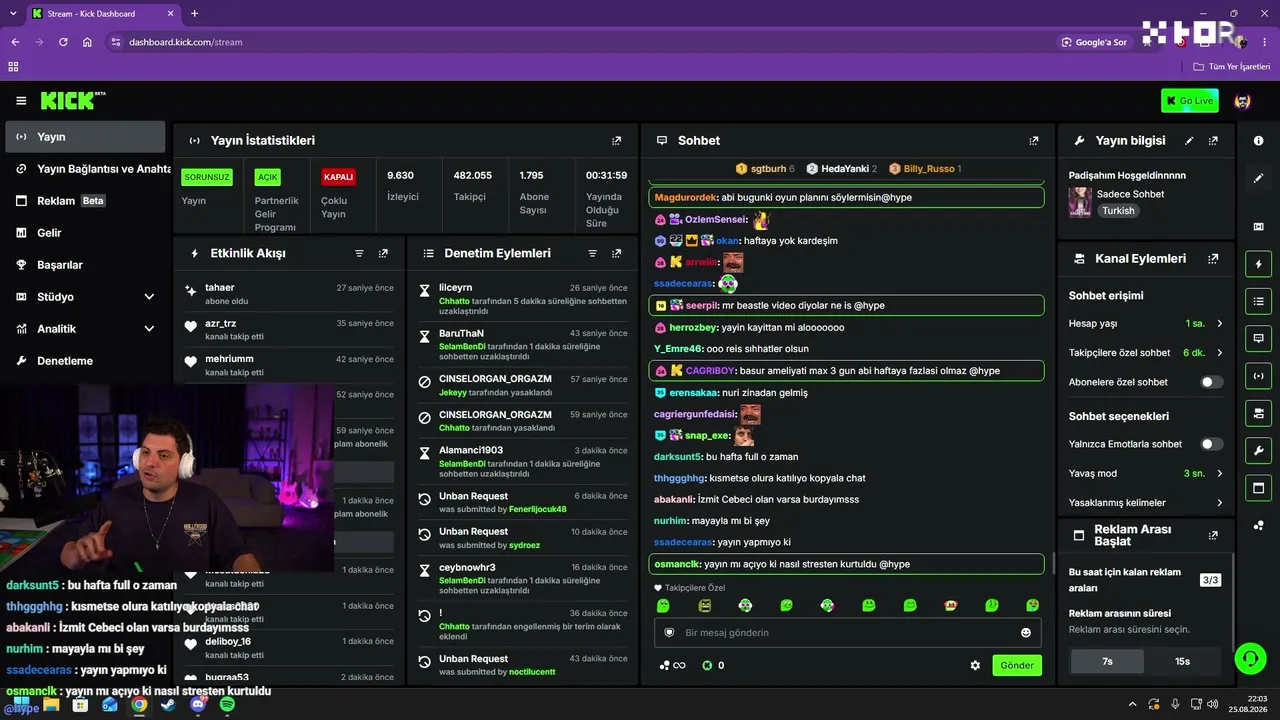Open Yavaş mod setting chevron
Viewport: 1280px width, 720px height.
[1220, 474]
